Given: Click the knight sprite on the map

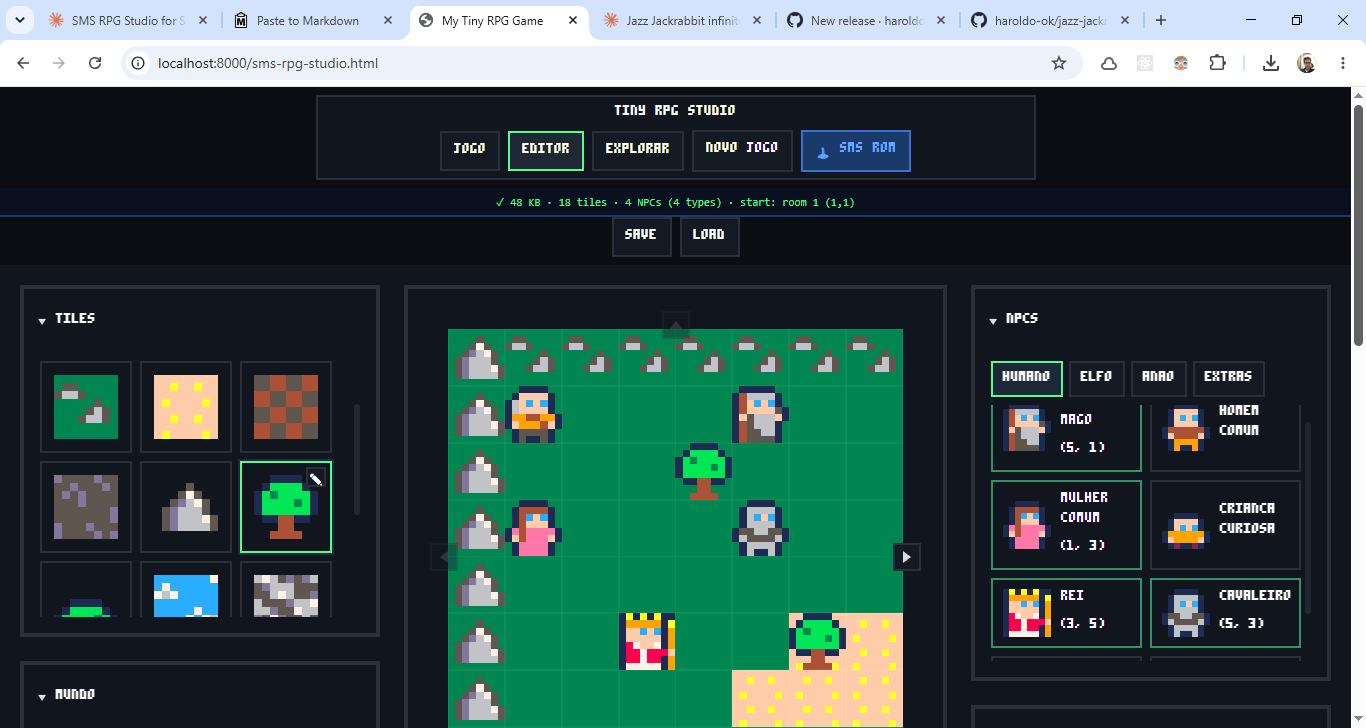Looking at the screenshot, I should click(761, 528).
